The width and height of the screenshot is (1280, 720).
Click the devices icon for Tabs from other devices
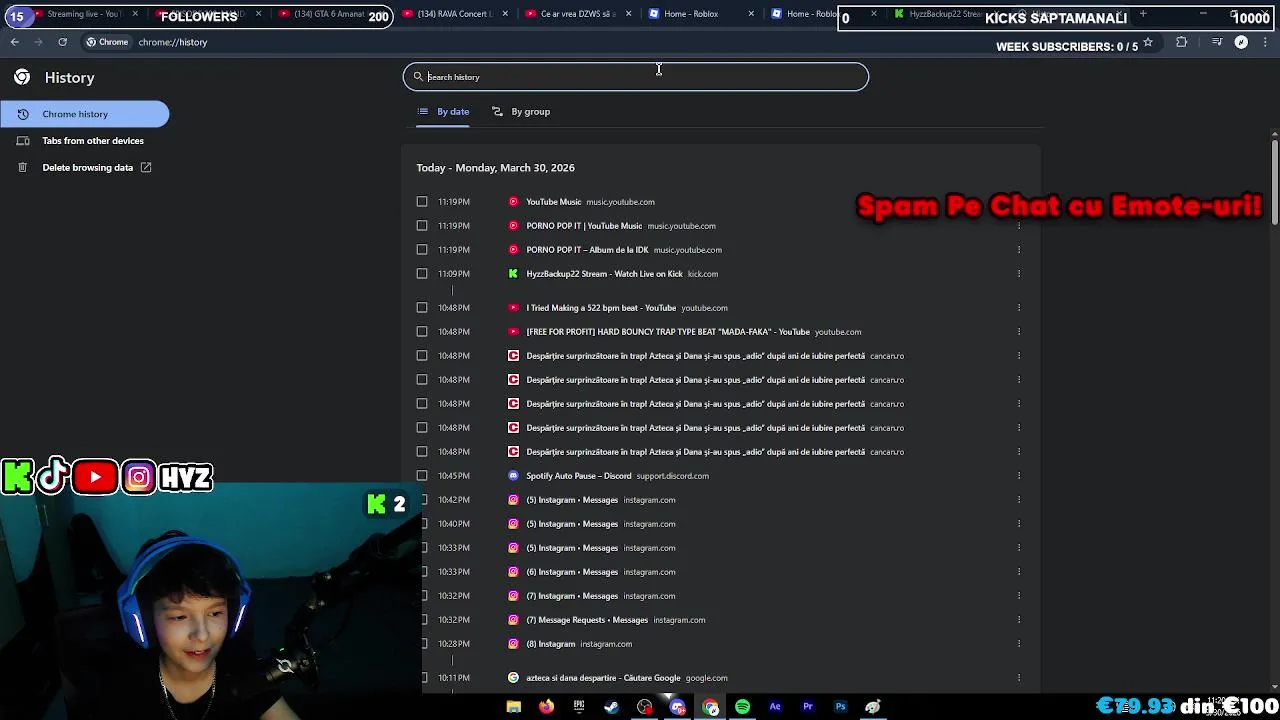[23, 141]
